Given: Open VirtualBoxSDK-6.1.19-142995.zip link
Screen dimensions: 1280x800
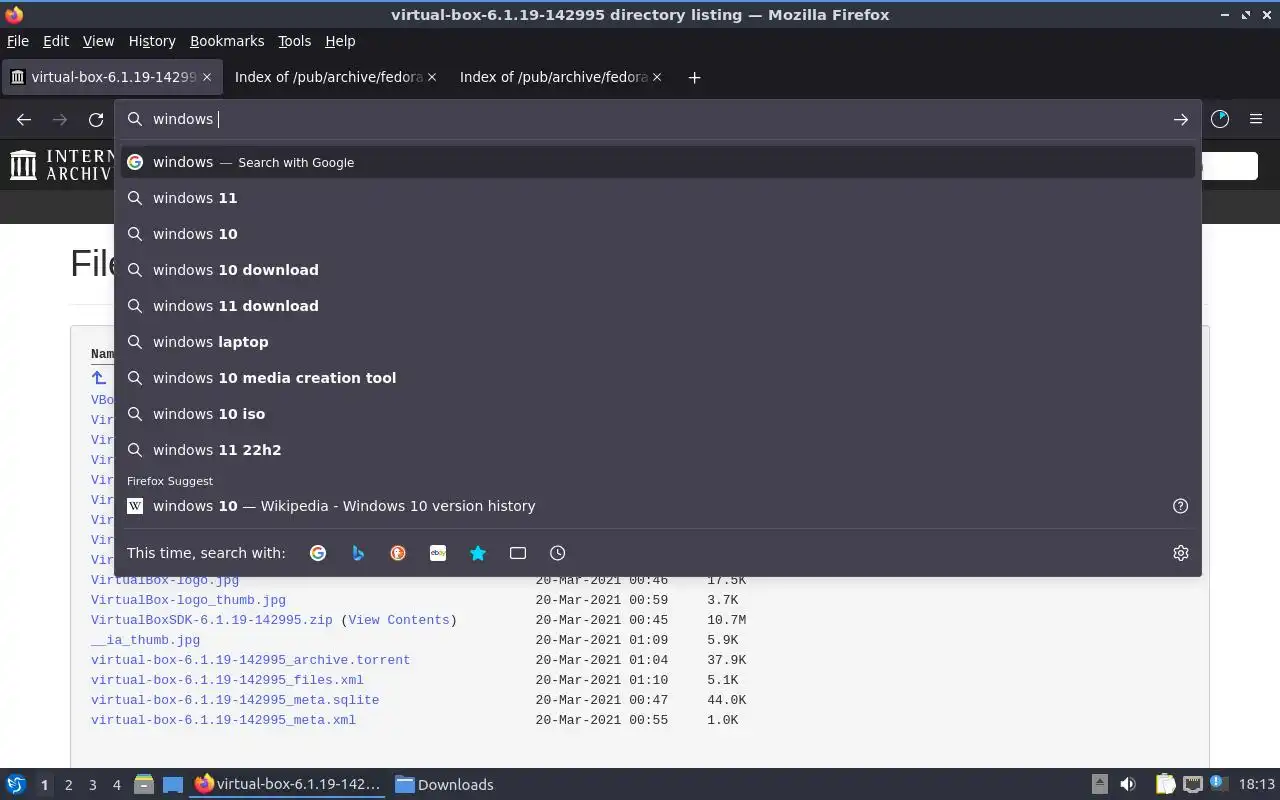Looking at the screenshot, I should [211, 620].
